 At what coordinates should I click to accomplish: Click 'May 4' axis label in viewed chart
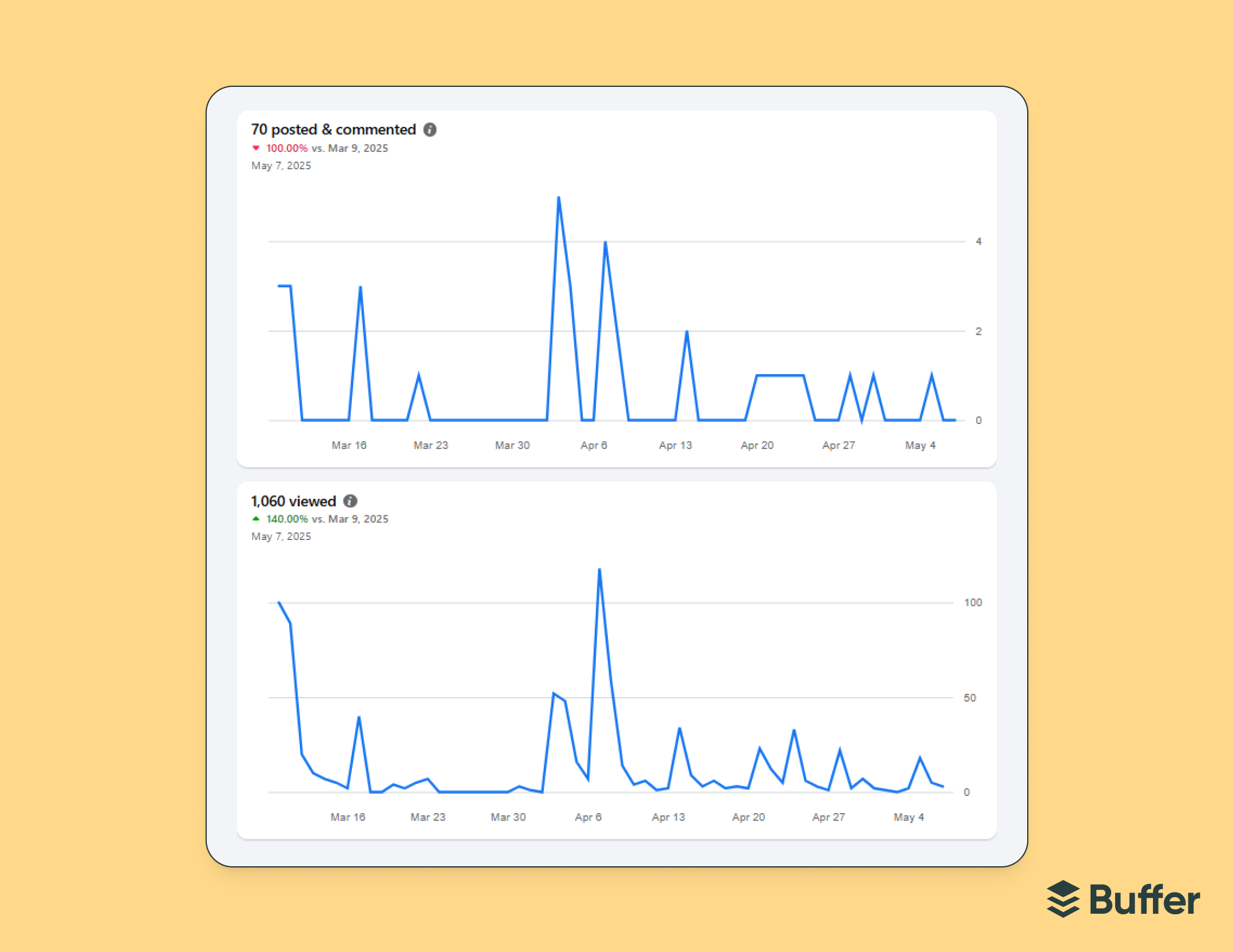[909, 817]
